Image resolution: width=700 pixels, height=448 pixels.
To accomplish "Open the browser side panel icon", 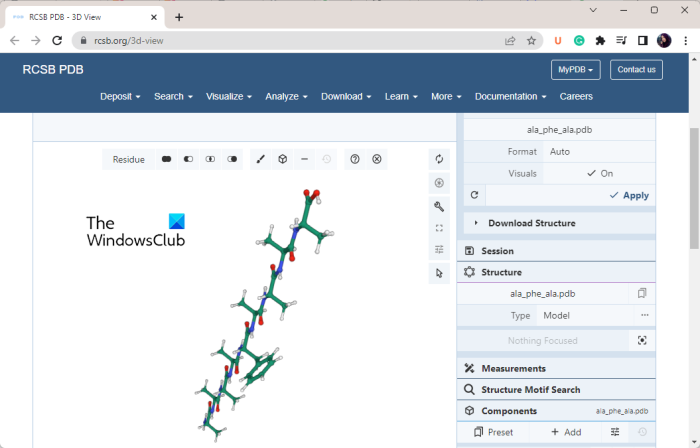I will (x=642, y=41).
